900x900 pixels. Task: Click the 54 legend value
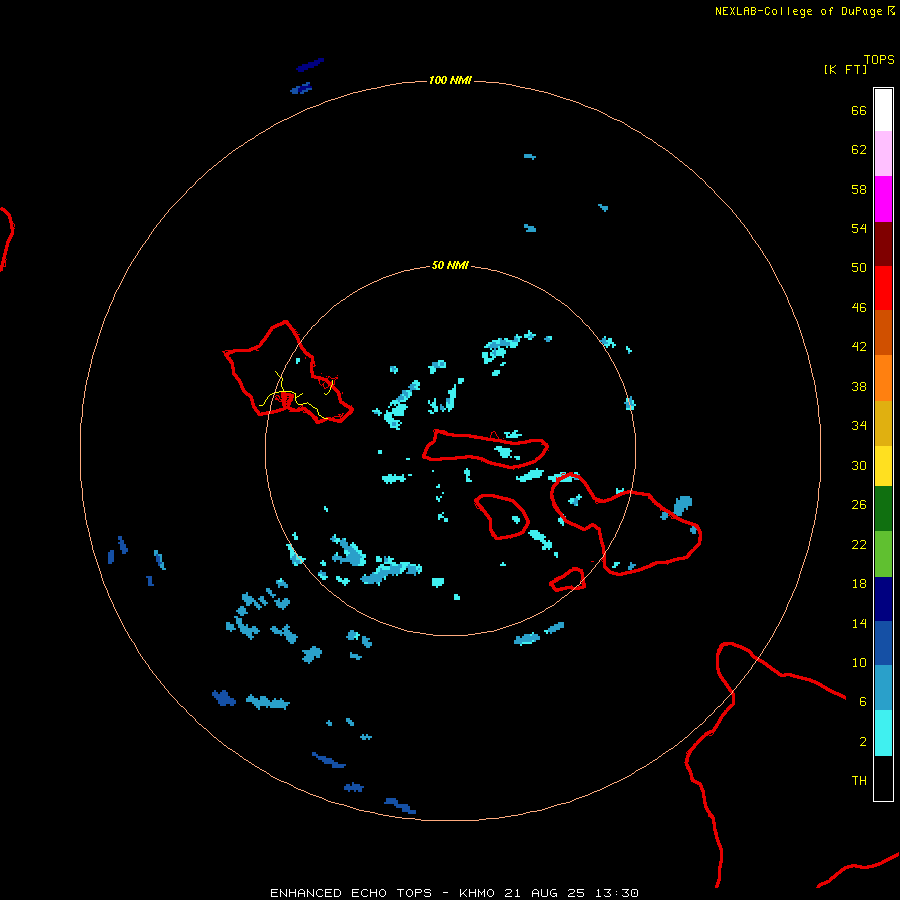859,228
